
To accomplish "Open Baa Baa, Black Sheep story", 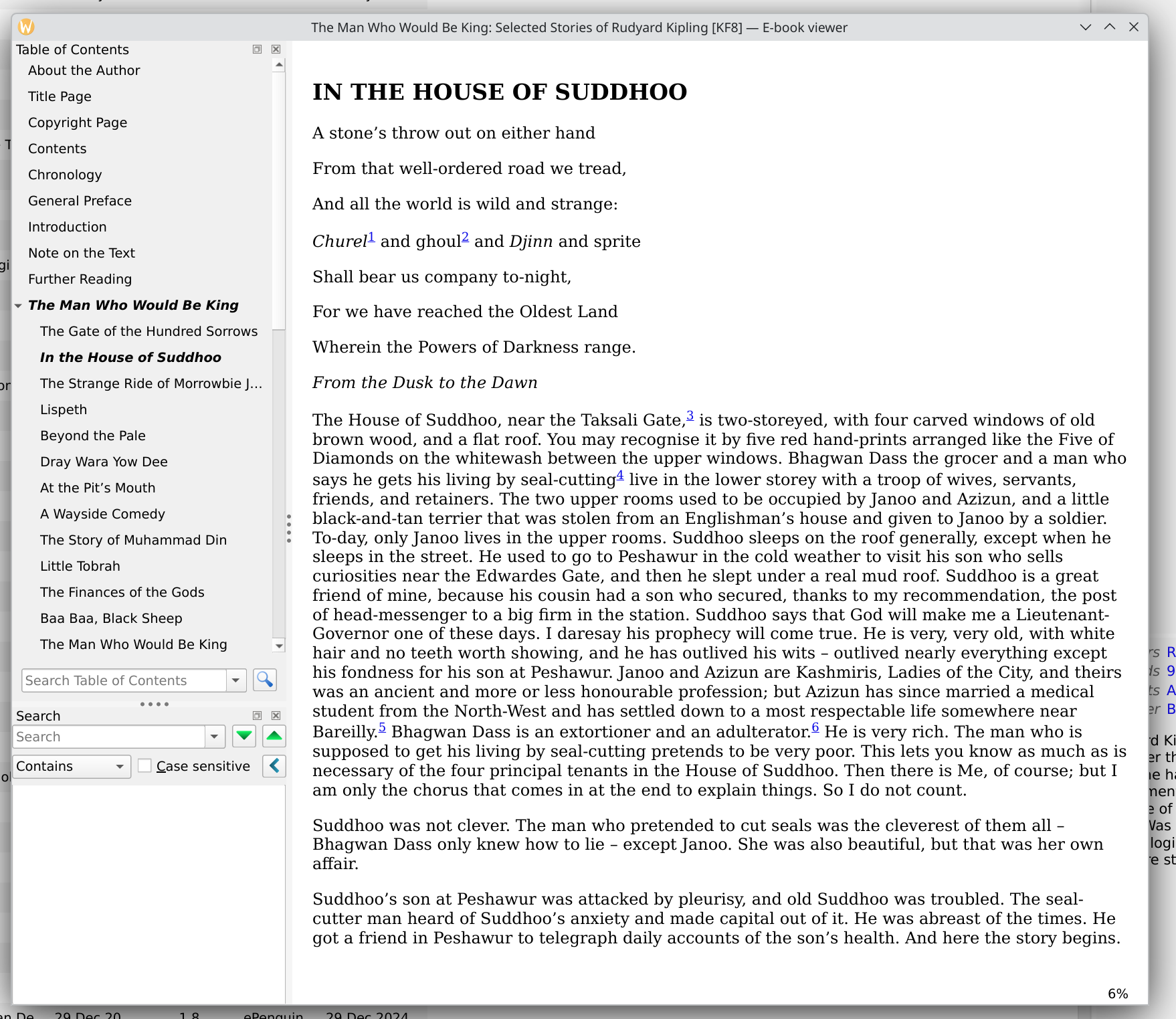I will coord(111,618).
